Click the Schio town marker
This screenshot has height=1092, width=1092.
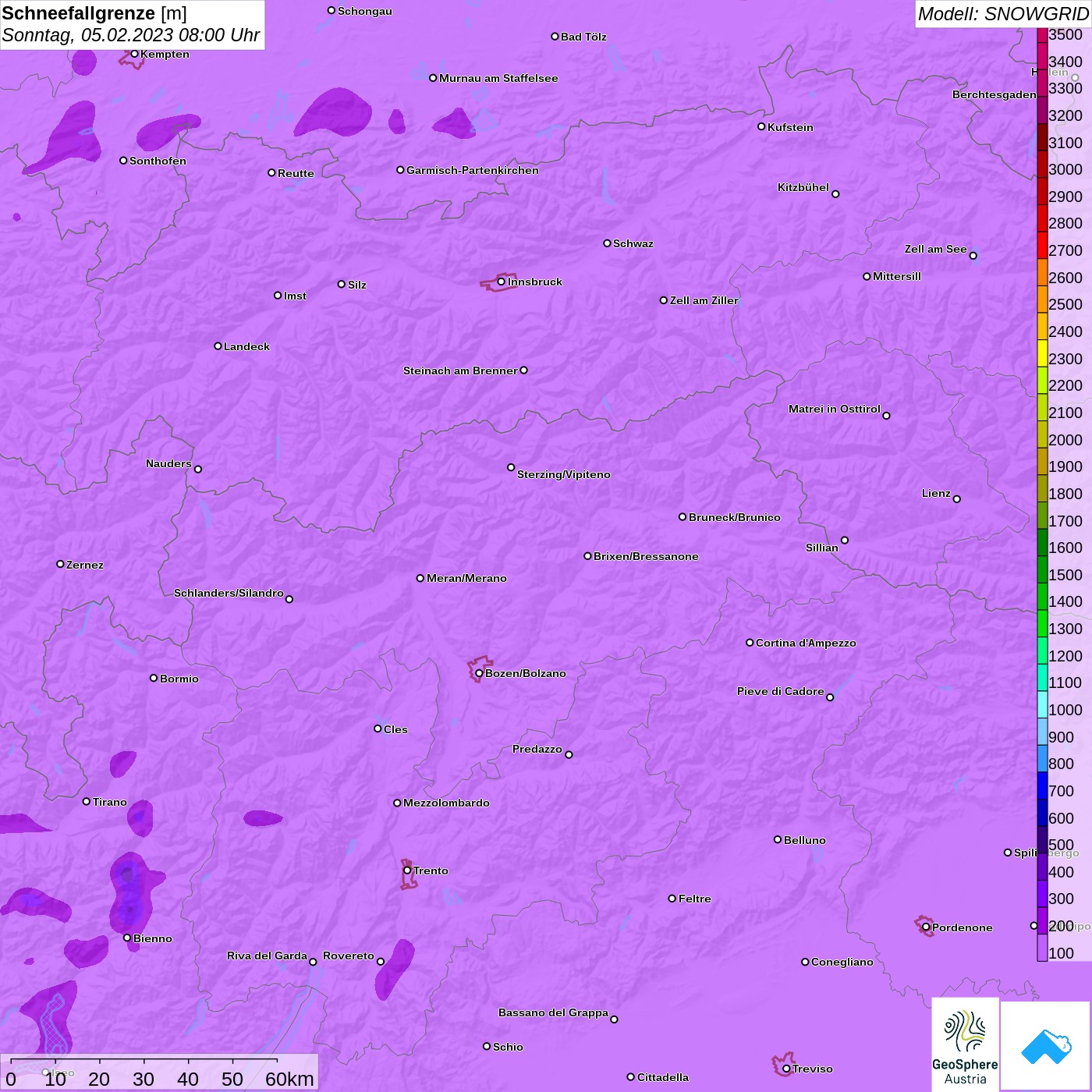point(487,1046)
